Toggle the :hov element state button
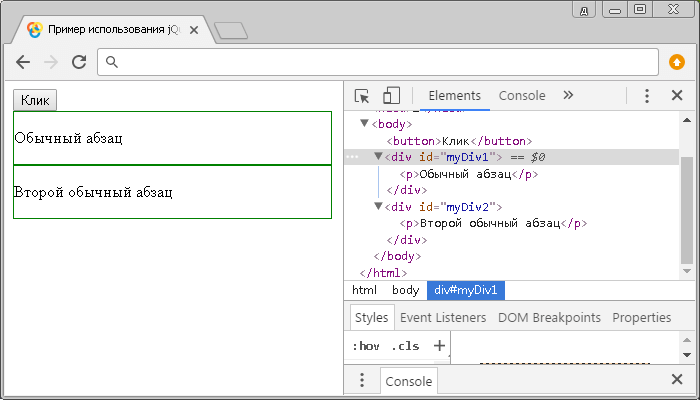700x400 pixels. pos(366,346)
